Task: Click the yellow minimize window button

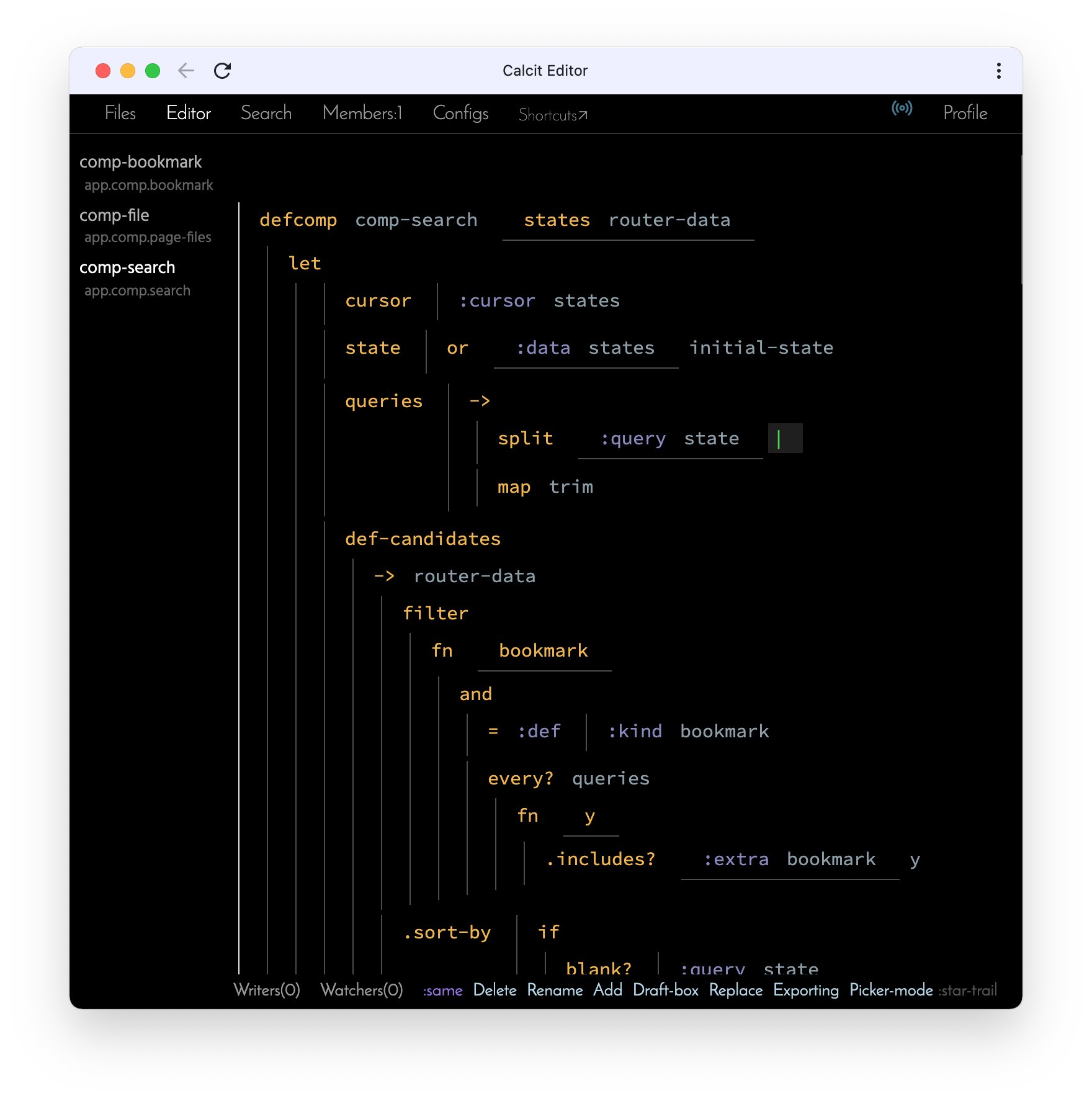Action: tap(128, 71)
